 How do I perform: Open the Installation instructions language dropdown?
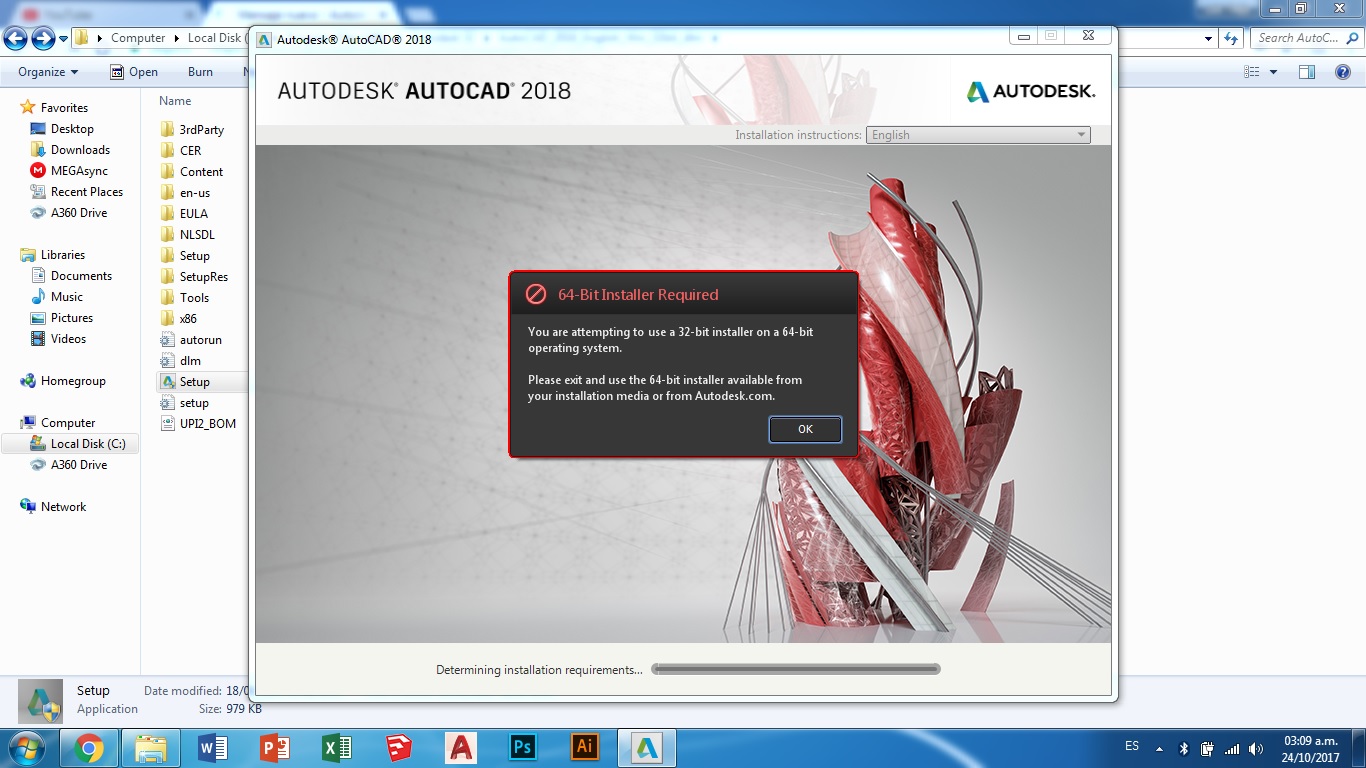(x=1081, y=134)
